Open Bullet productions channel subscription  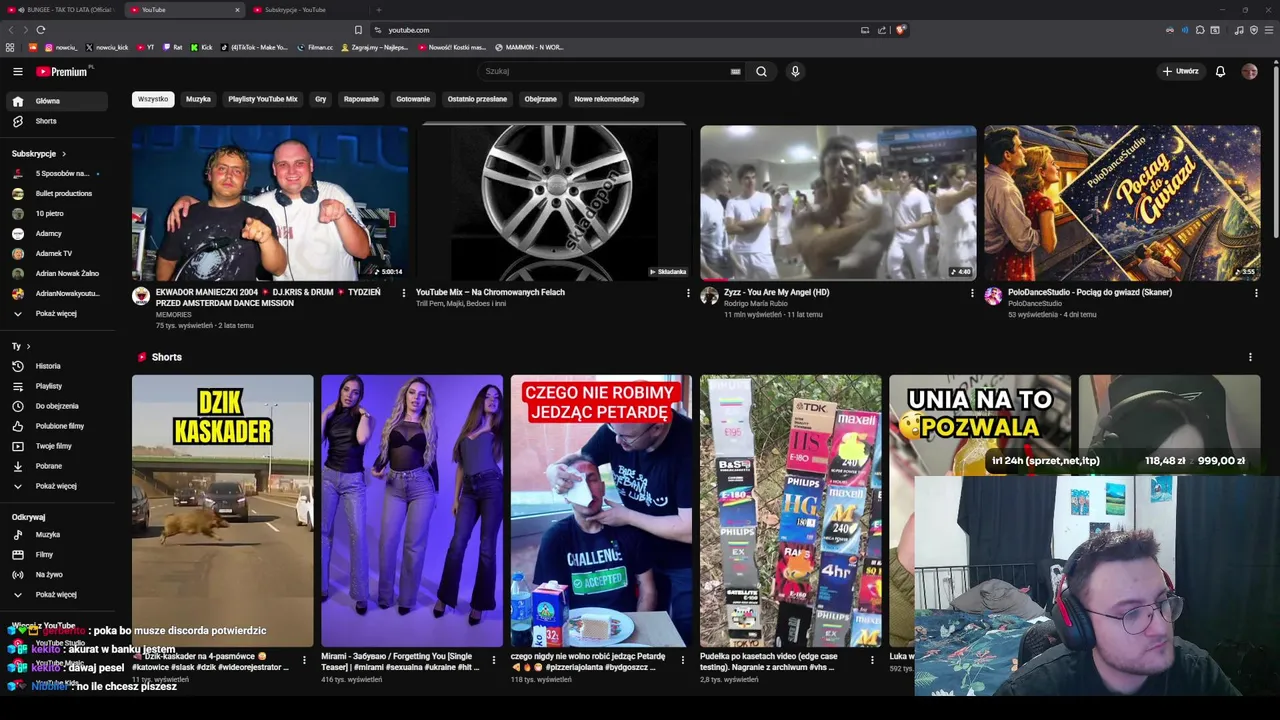57,193
